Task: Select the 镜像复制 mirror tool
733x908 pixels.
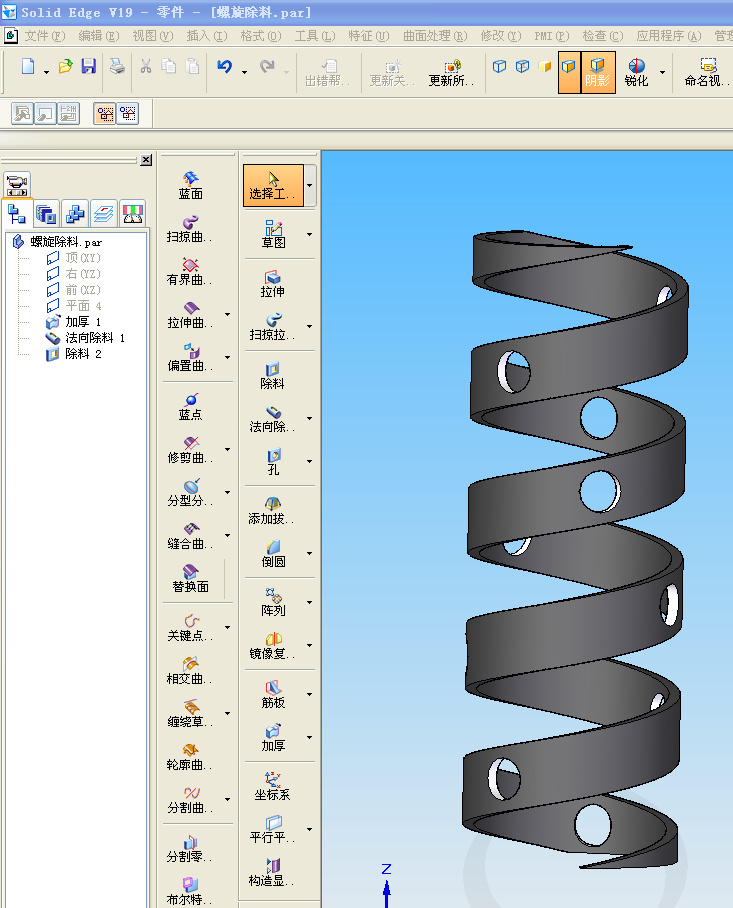Action: tap(273, 645)
